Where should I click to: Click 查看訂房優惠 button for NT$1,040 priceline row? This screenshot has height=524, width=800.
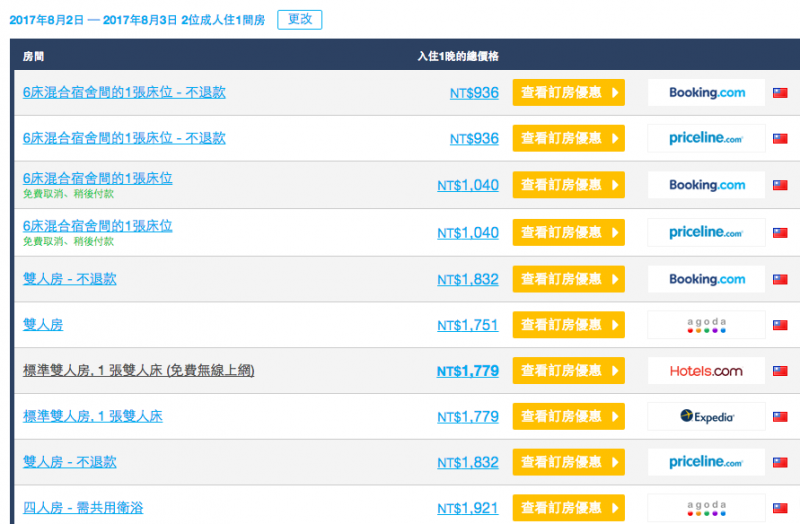[x=569, y=233]
